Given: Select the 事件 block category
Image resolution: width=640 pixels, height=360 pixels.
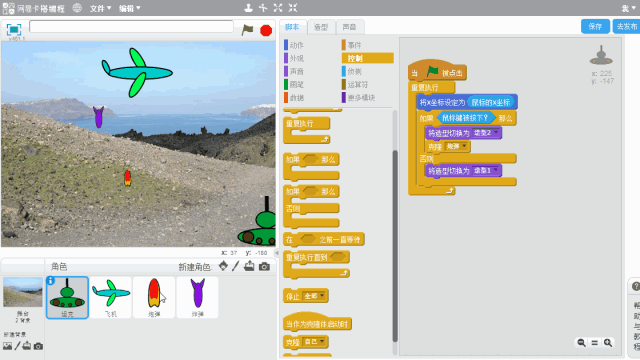Looking at the screenshot, I should pos(352,45).
